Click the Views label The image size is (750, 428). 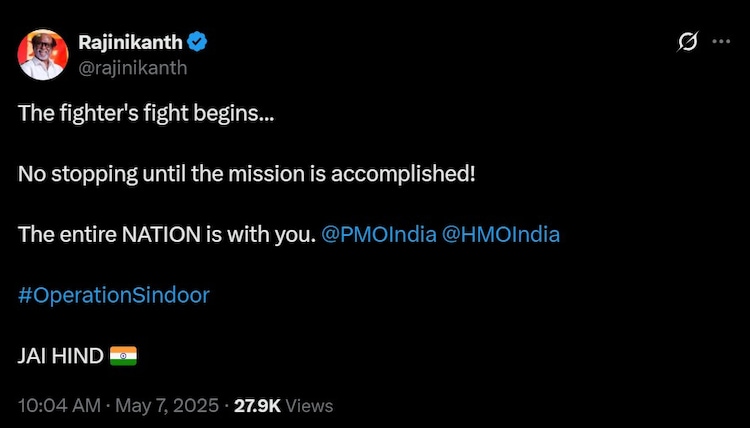(310, 406)
